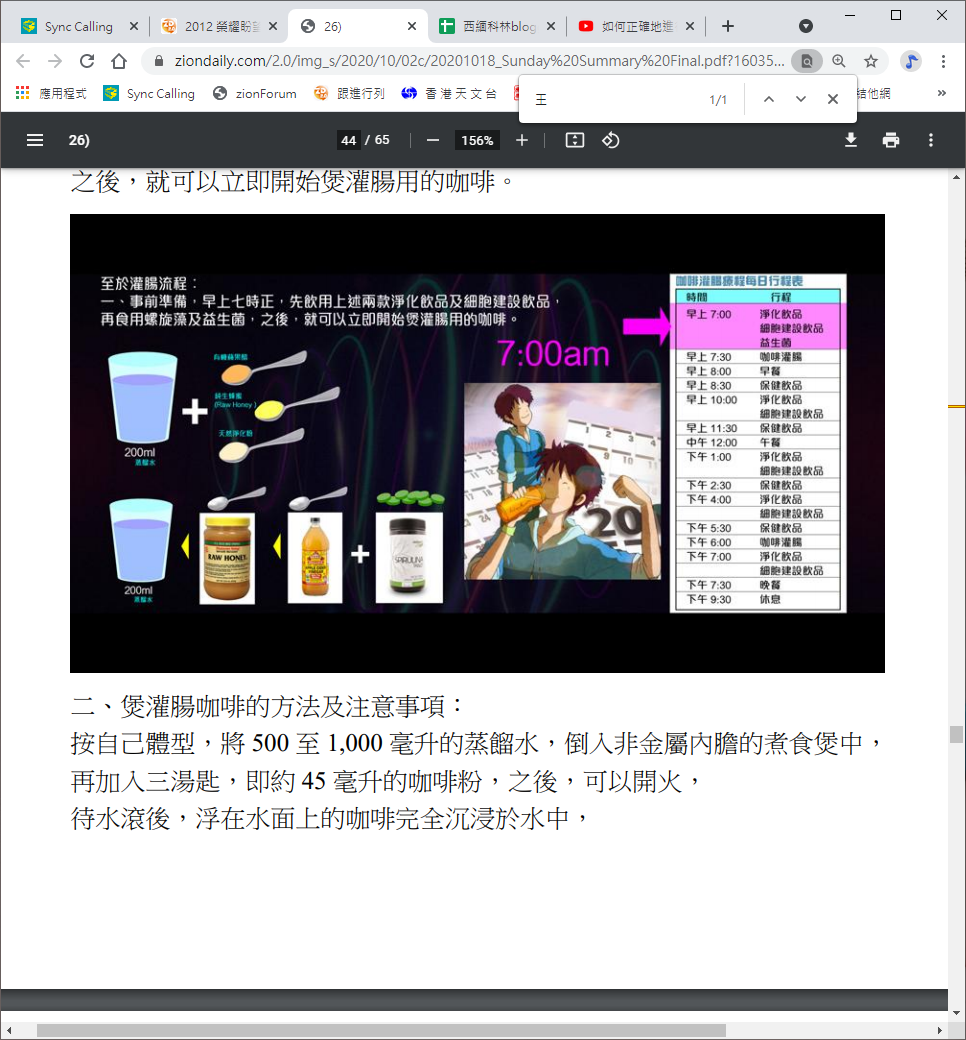Screen dimensions: 966x1040
Task: Bookmark this page with star icon
Action: pos(870,62)
